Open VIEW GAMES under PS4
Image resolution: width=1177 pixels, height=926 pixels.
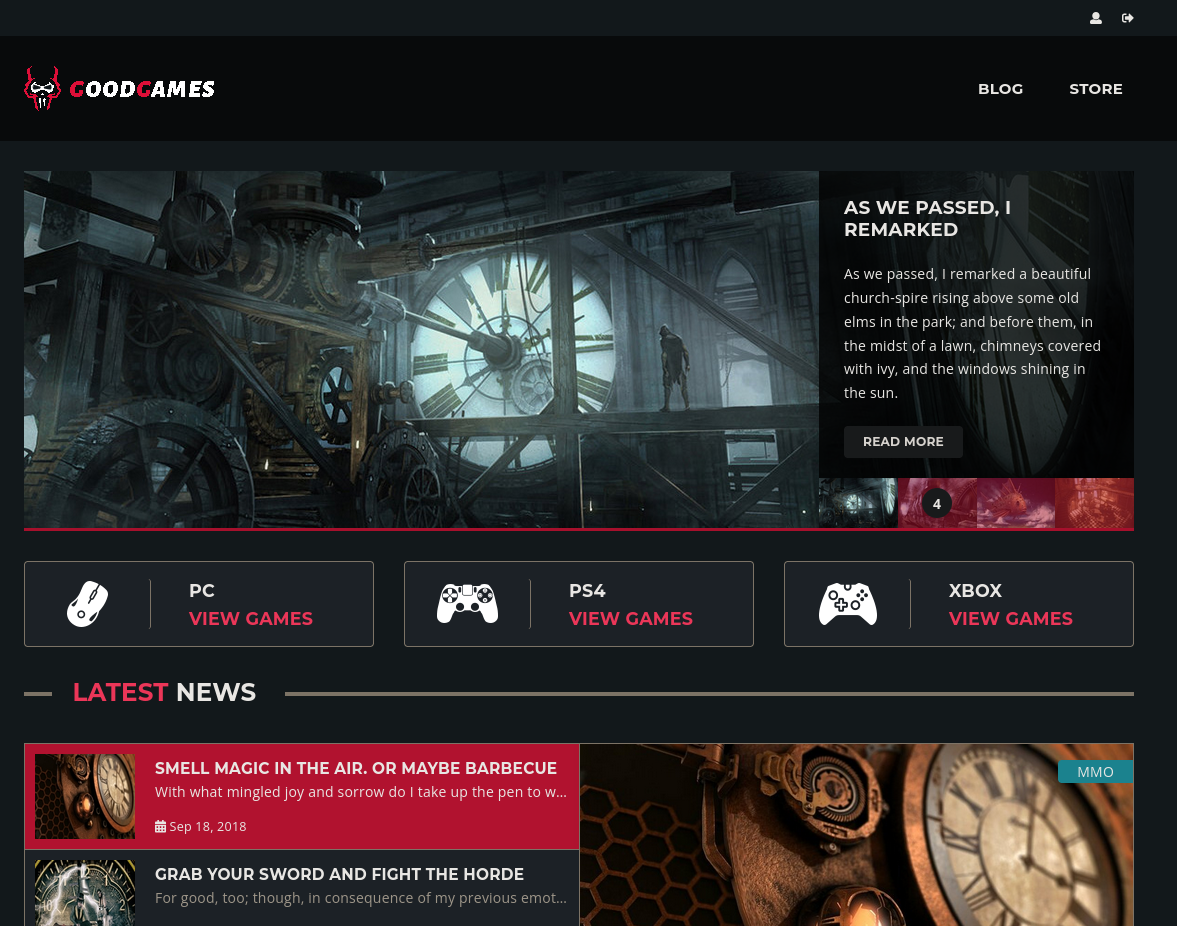[631, 618]
